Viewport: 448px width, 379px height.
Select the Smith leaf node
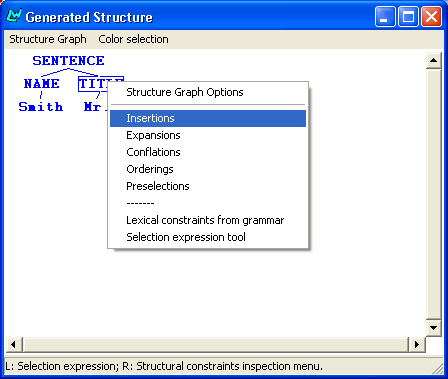[41, 107]
